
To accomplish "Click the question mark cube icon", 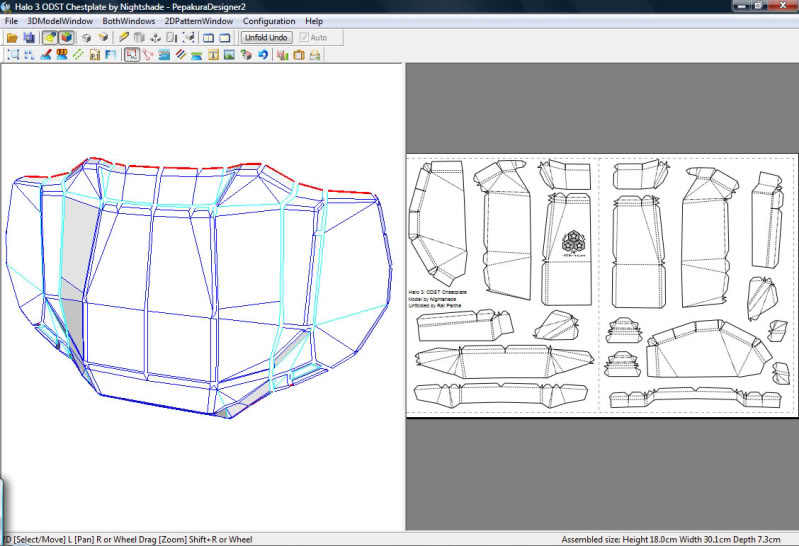I will click(246, 55).
